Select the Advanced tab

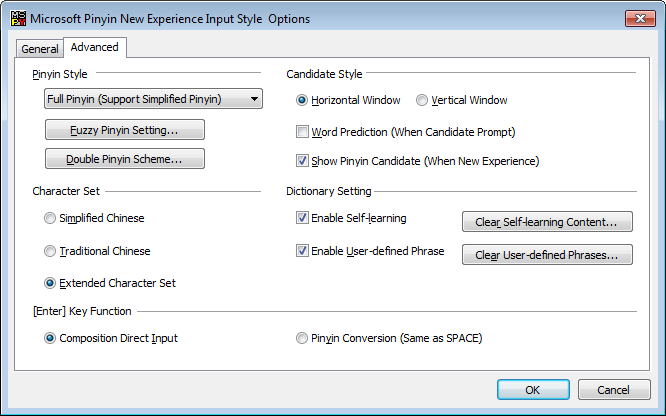click(x=95, y=47)
